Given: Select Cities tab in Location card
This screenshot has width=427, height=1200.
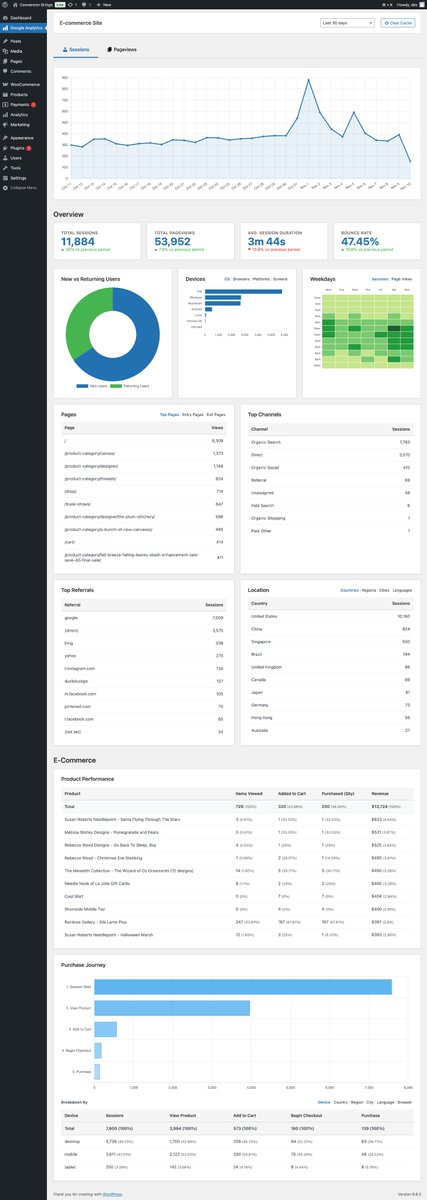Looking at the screenshot, I should tap(385, 590).
